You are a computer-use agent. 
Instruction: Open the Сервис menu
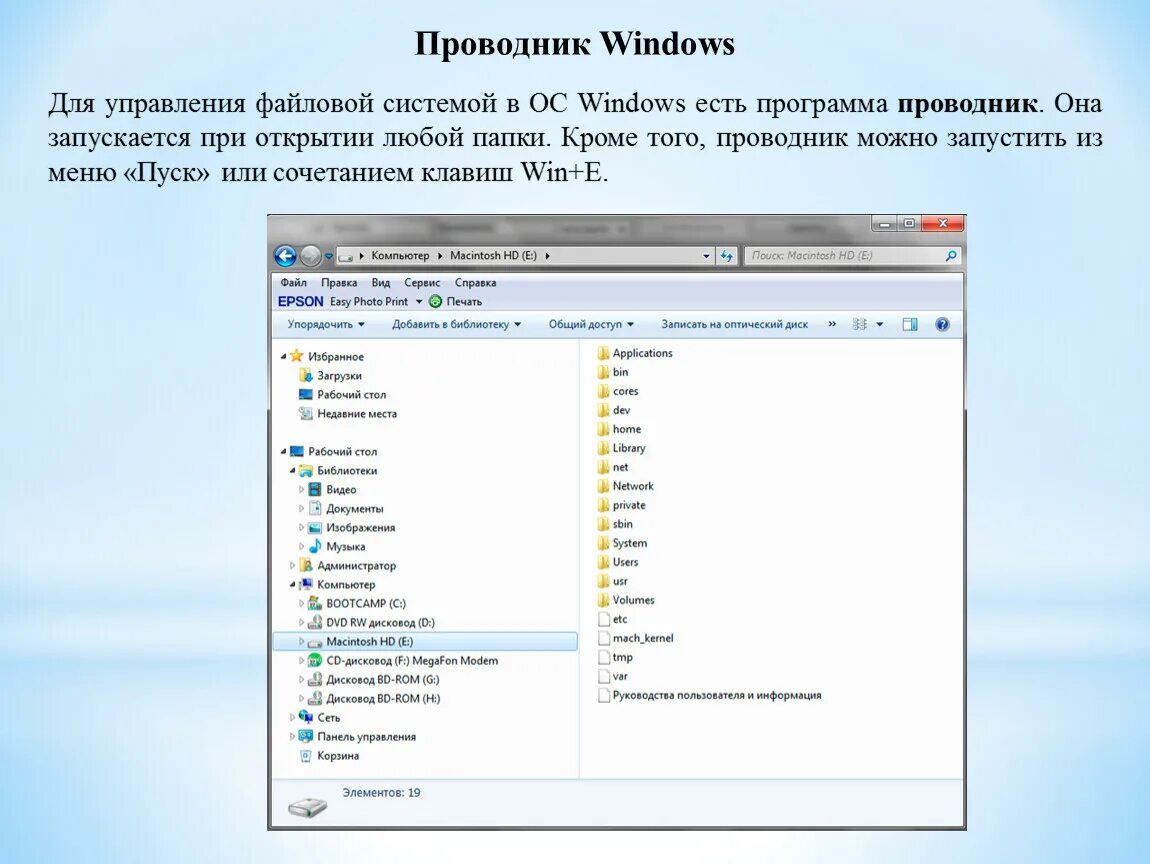[x=422, y=282]
